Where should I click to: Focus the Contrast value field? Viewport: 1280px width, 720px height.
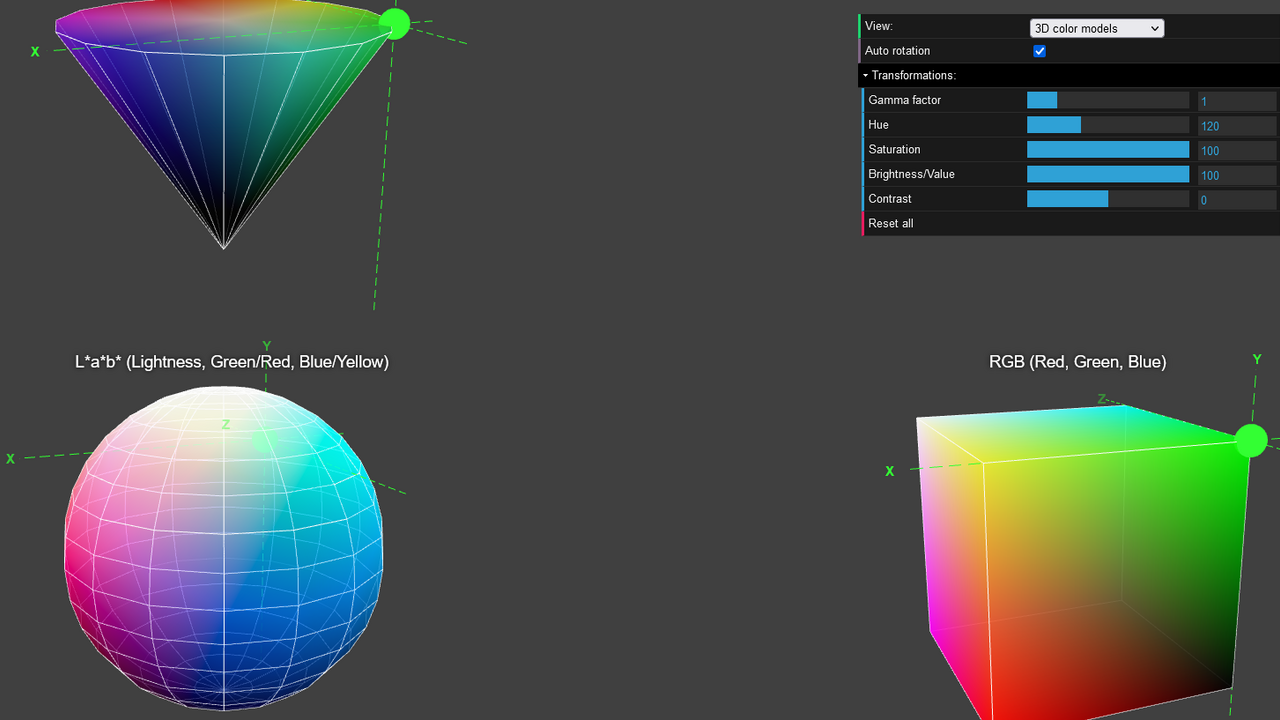tap(1236, 200)
